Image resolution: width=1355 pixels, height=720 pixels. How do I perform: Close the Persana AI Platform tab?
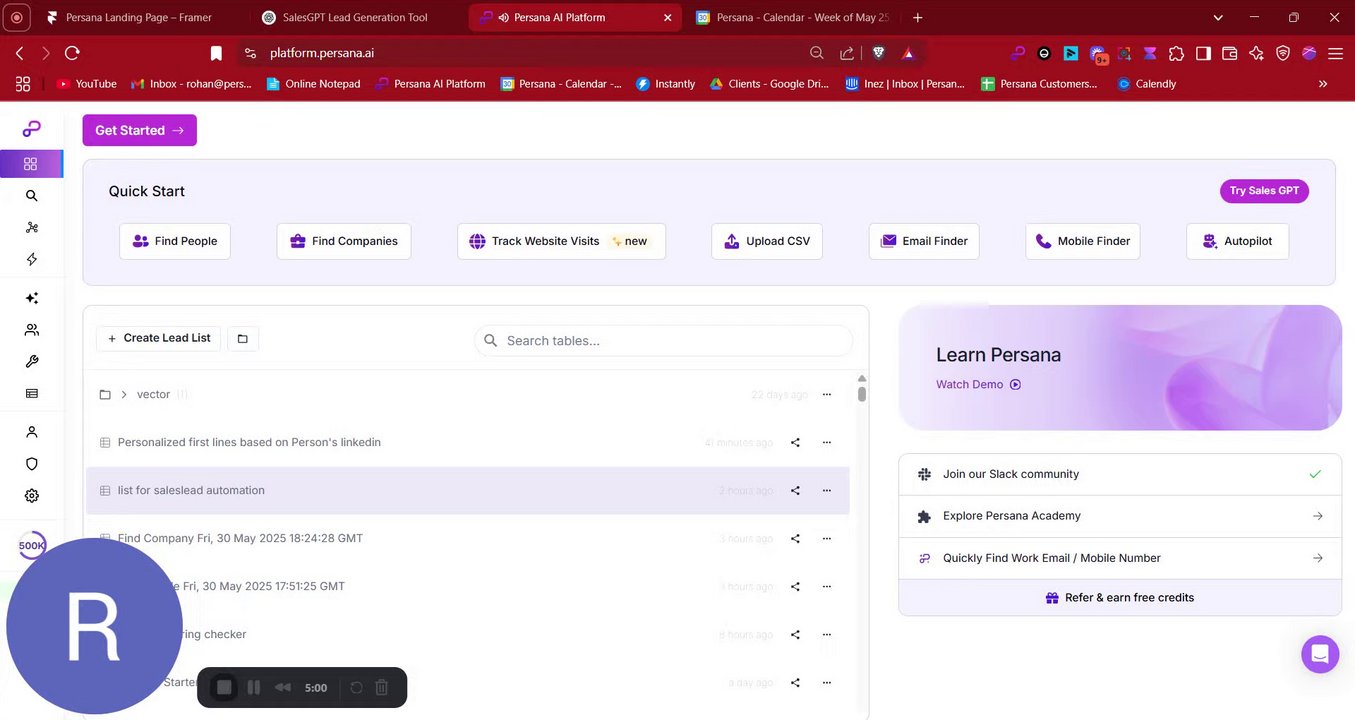point(668,17)
